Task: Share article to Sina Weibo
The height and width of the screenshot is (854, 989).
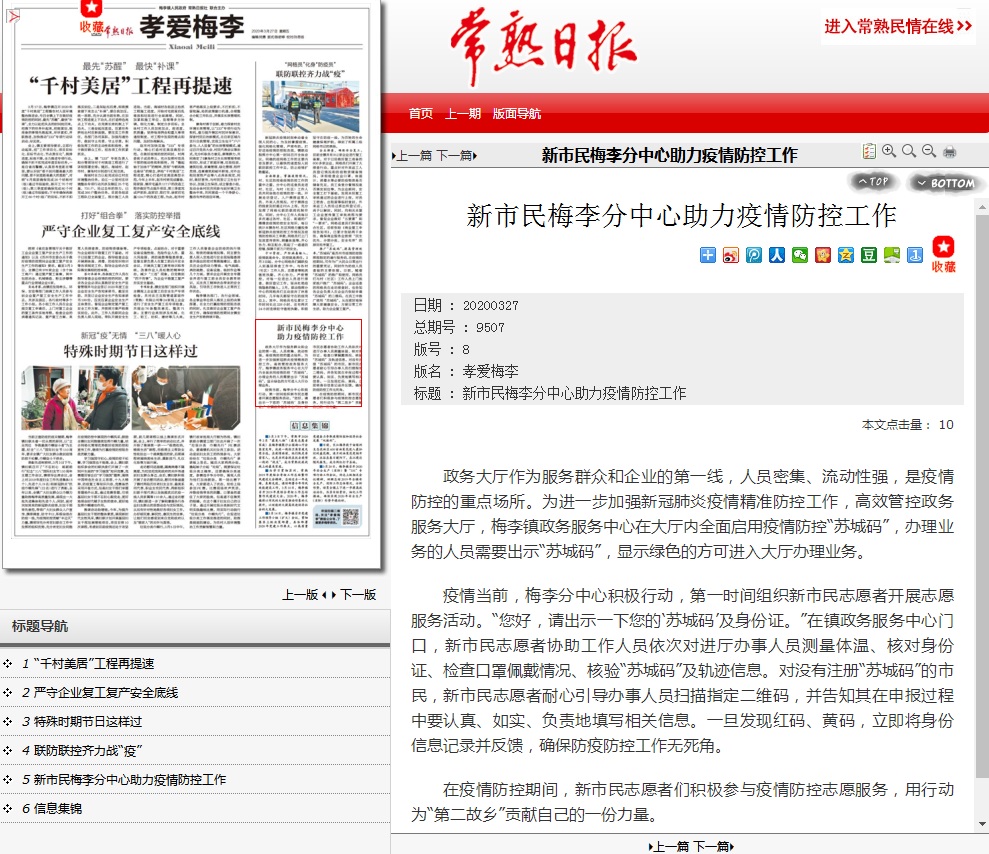Action: 730,255
